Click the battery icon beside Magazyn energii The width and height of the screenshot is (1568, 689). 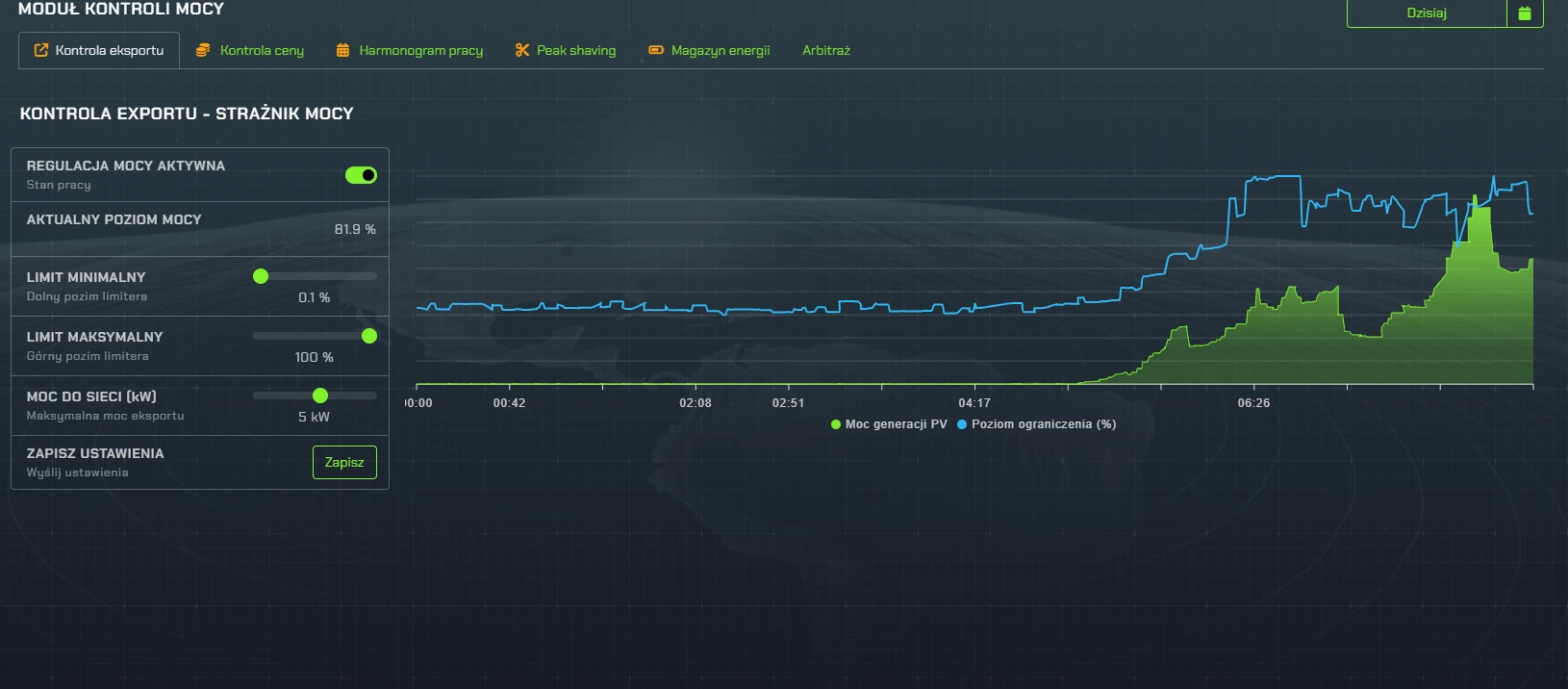(x=656, y=50)
